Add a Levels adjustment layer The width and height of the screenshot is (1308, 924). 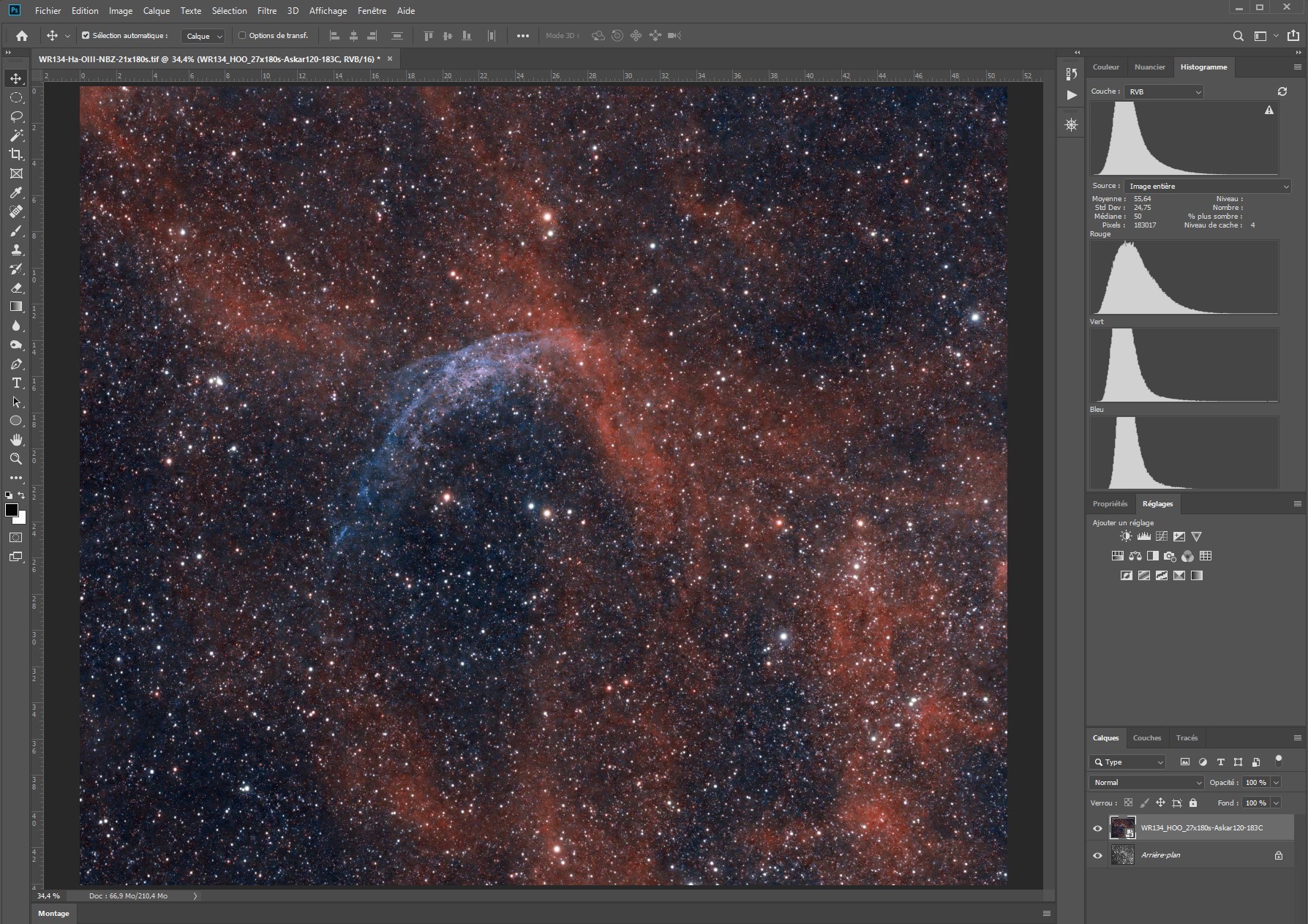pos(1143,536)
